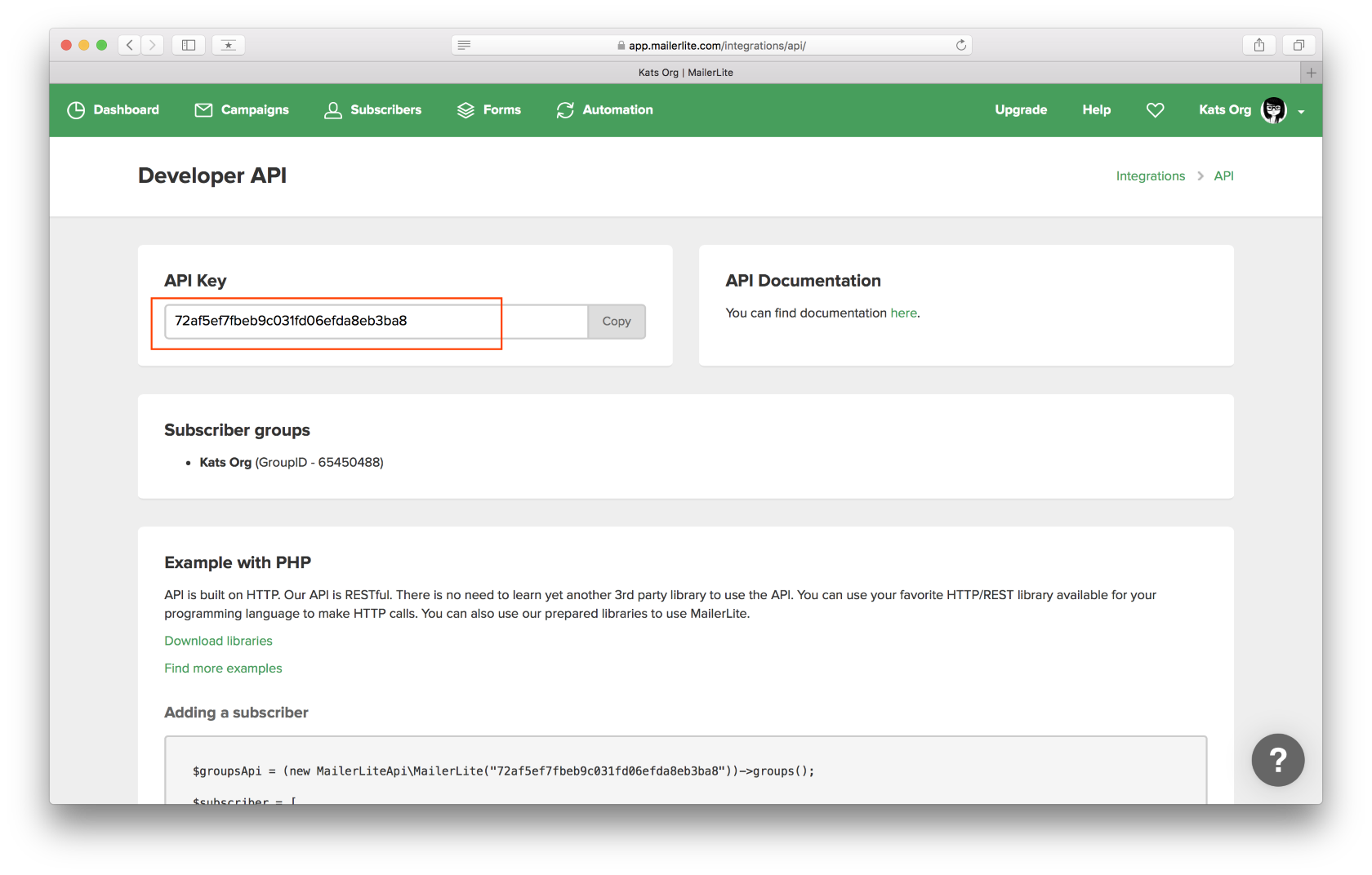Copy the API key
1372x875 pixels.
616,321
